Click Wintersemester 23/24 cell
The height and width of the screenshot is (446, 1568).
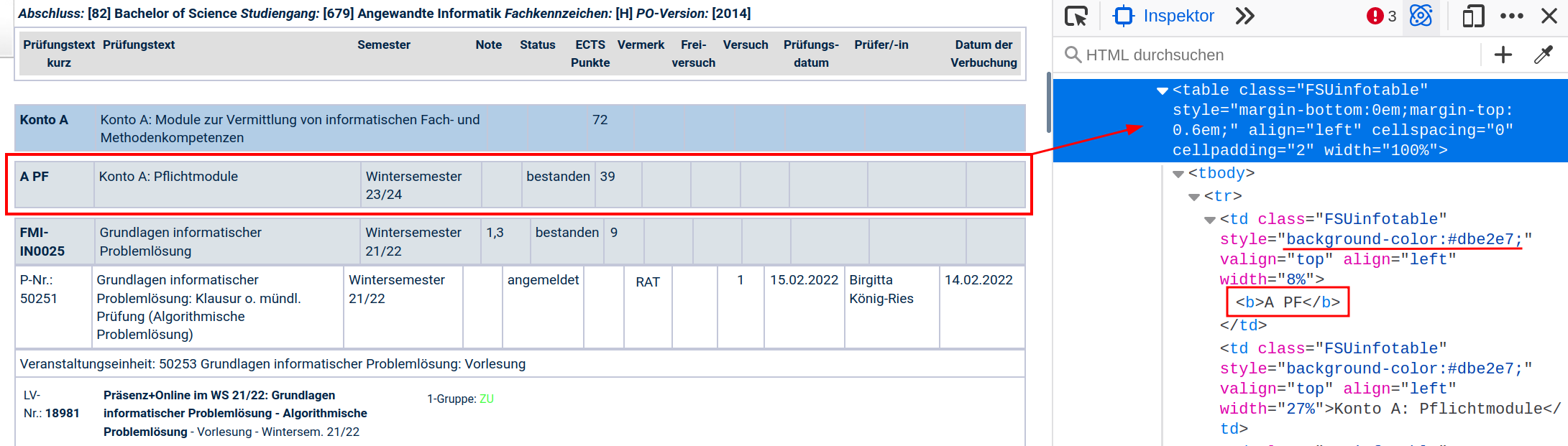coord(421,185)
